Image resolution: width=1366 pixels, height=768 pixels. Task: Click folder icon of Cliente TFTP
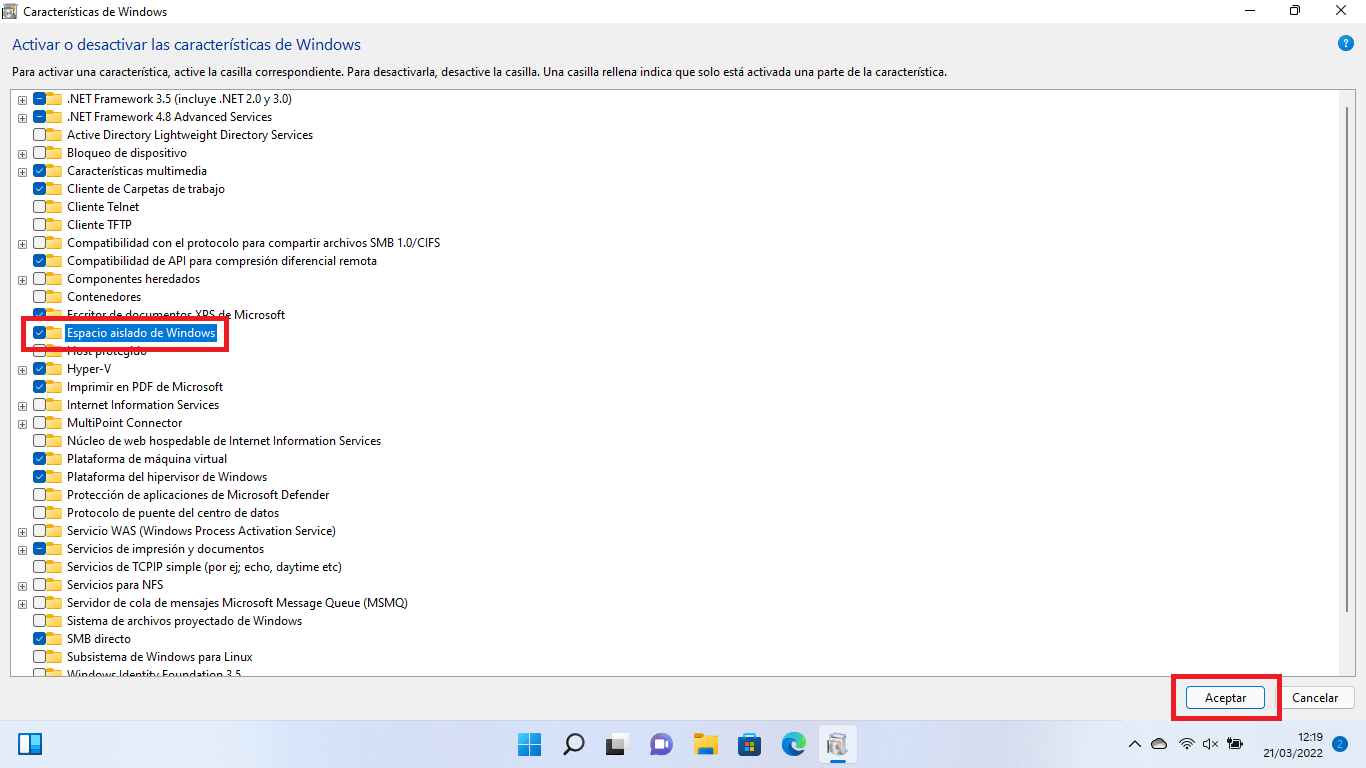click(x=54, y=225)
